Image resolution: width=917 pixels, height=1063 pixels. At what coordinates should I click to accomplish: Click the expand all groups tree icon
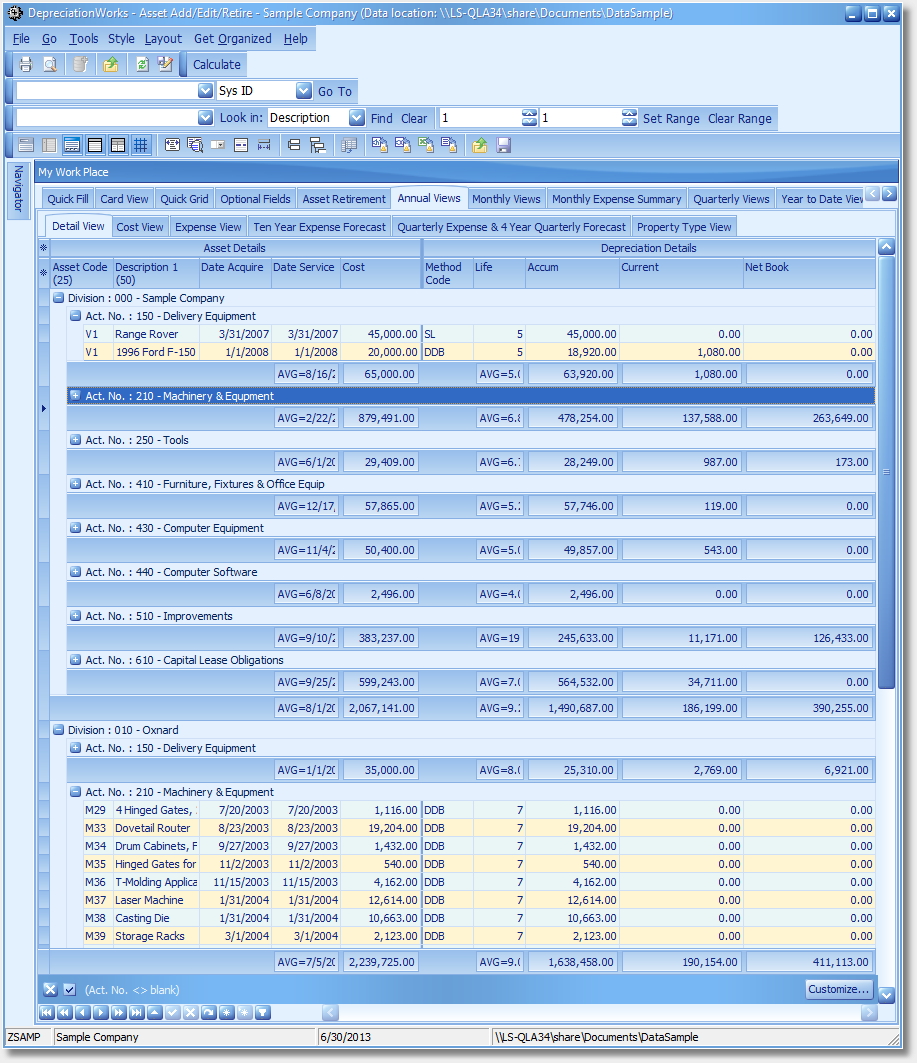pos(317,145)
